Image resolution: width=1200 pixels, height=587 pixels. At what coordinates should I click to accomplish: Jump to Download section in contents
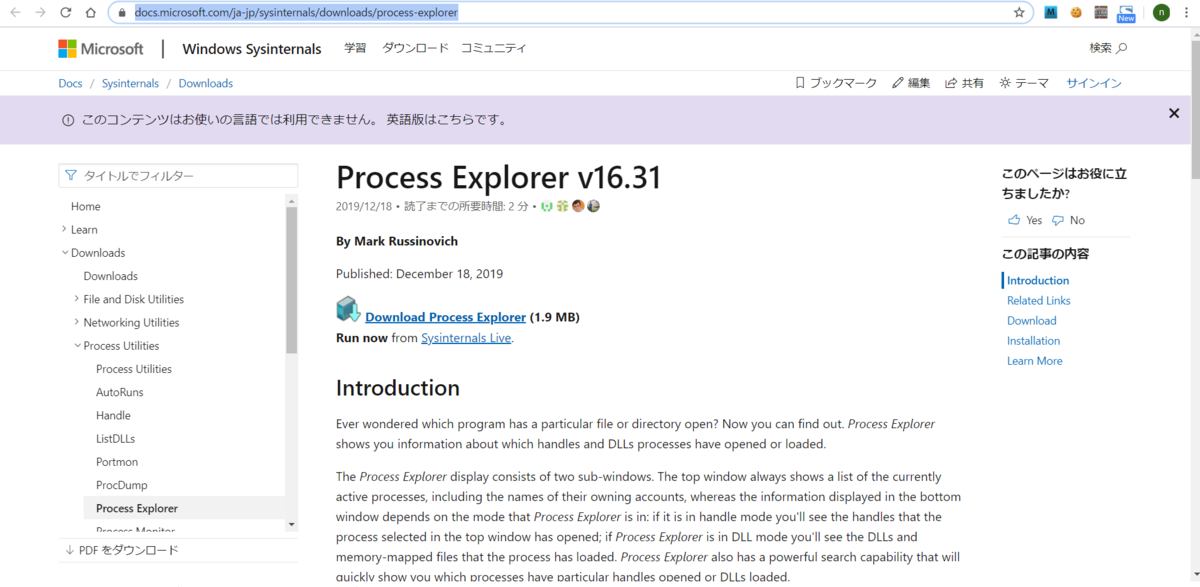pos(1031,321)
